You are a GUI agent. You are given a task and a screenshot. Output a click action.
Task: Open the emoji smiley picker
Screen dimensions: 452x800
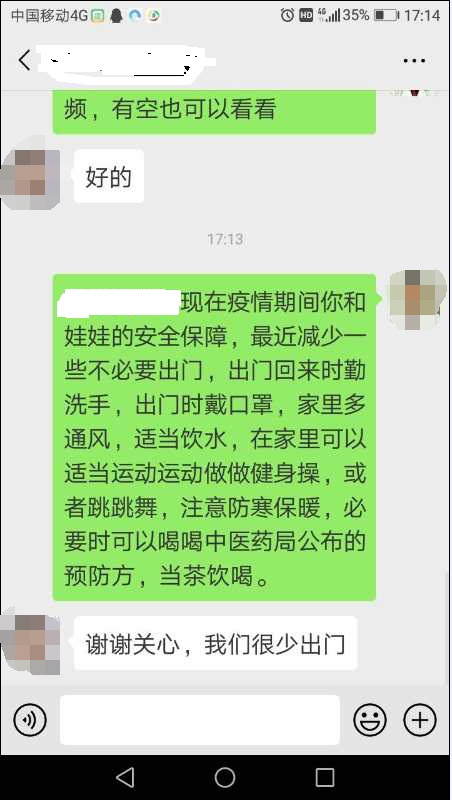click(x=370, y=720)
